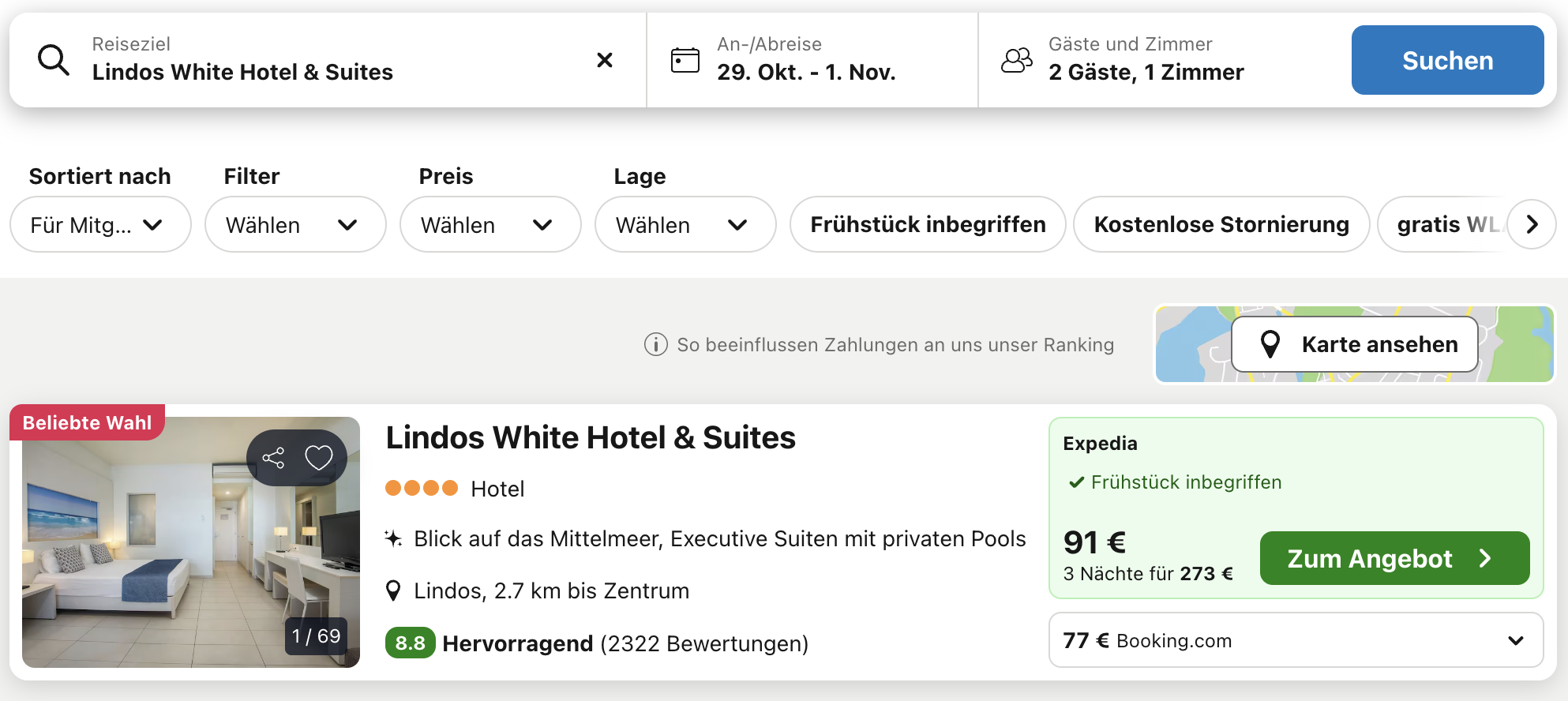
Task: Click Zum Angebot green button
Action: tap(1394, 558)
